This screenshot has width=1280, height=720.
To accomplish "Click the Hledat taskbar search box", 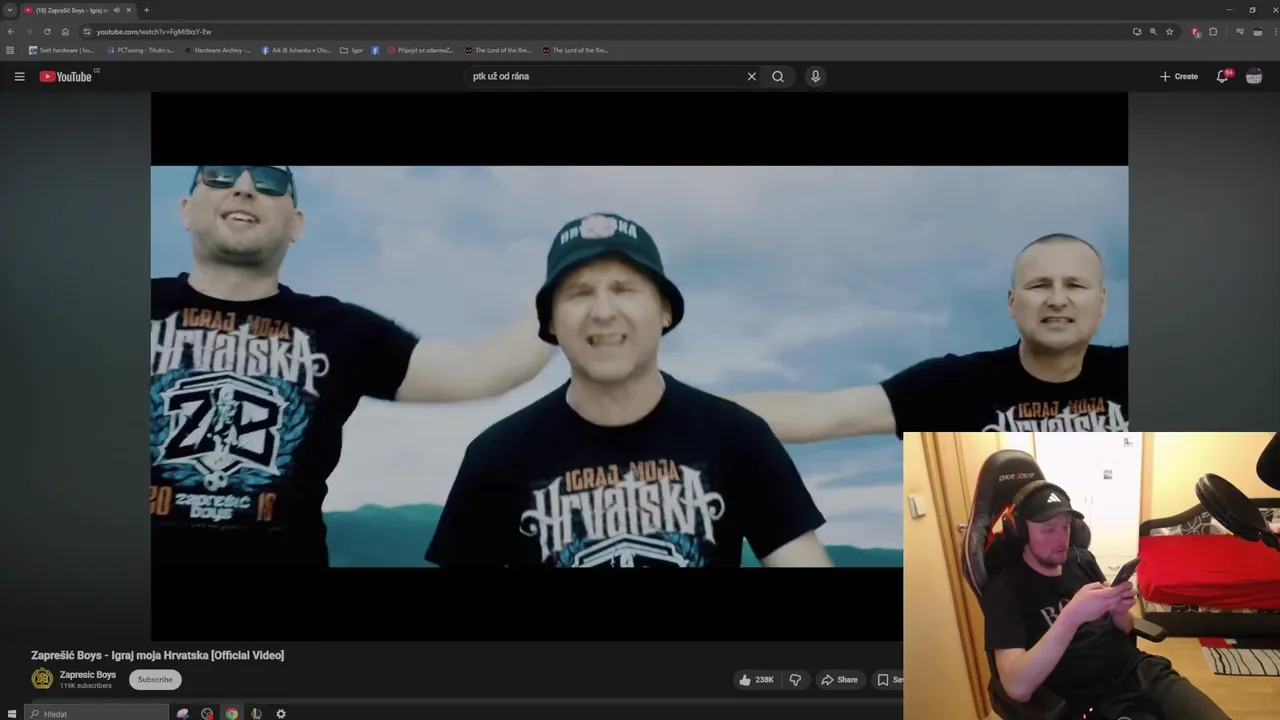I will (x=97, y=714).
